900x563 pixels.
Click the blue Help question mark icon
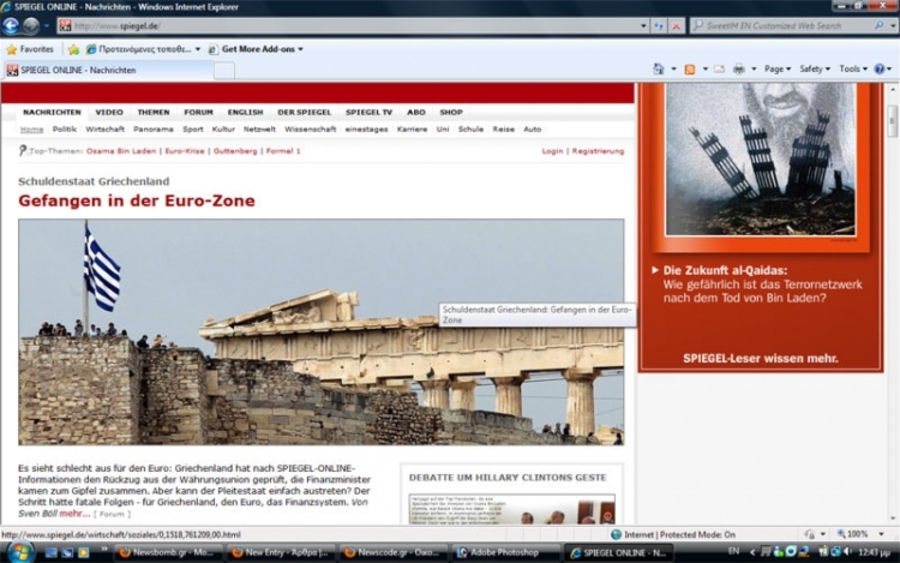pyautogui.click(x=879, y=69)
